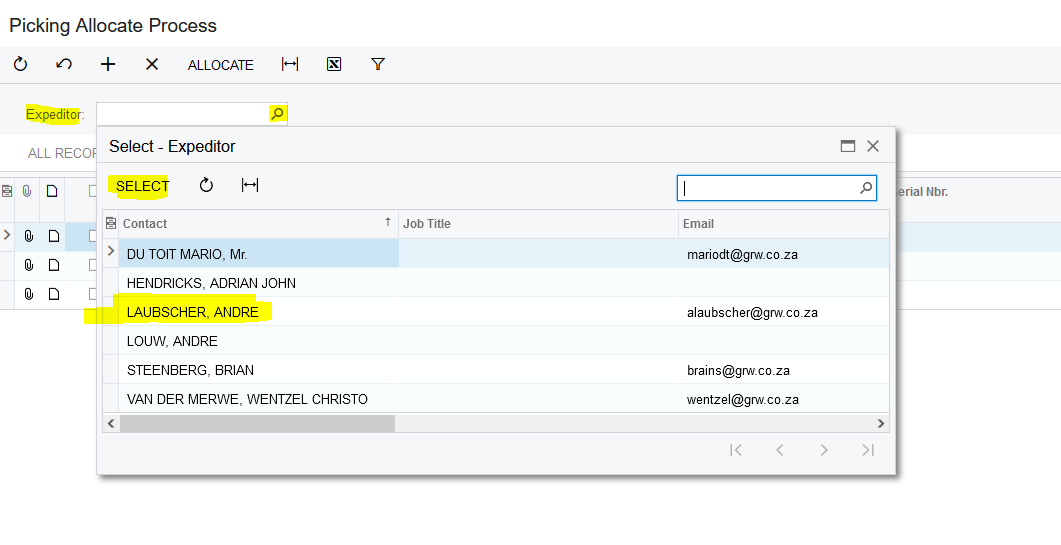Tick the checkbox in the second grid row
The image size is (1061, 545).
click(92, 265)
